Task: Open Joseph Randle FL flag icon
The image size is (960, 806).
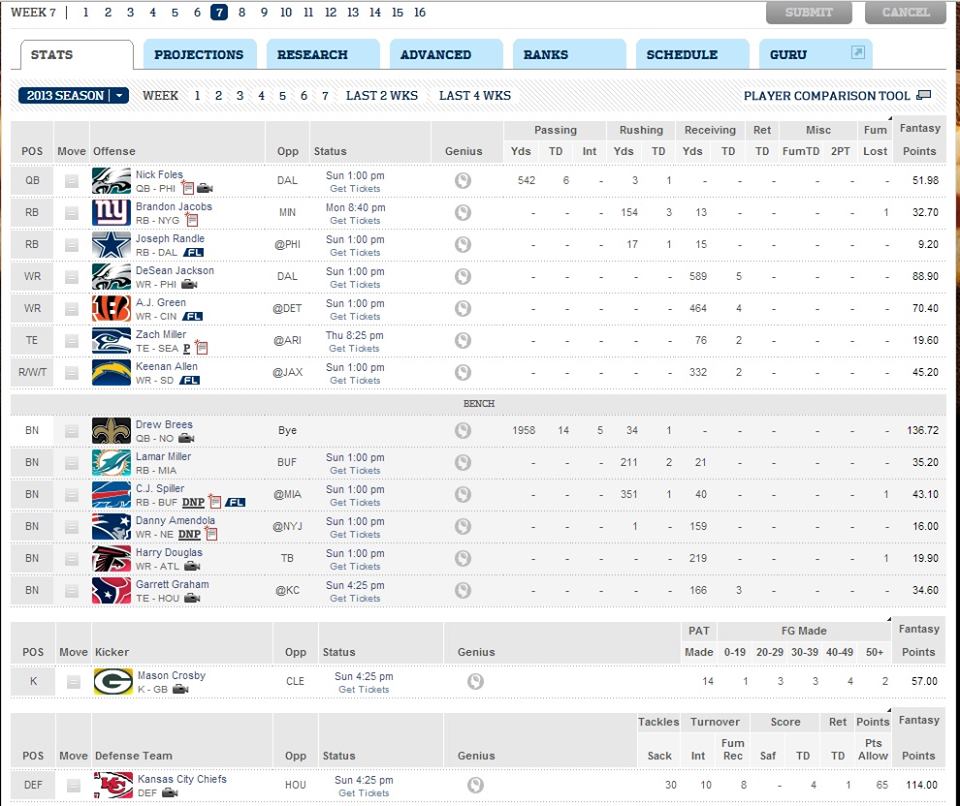Action: coord(193,252)
